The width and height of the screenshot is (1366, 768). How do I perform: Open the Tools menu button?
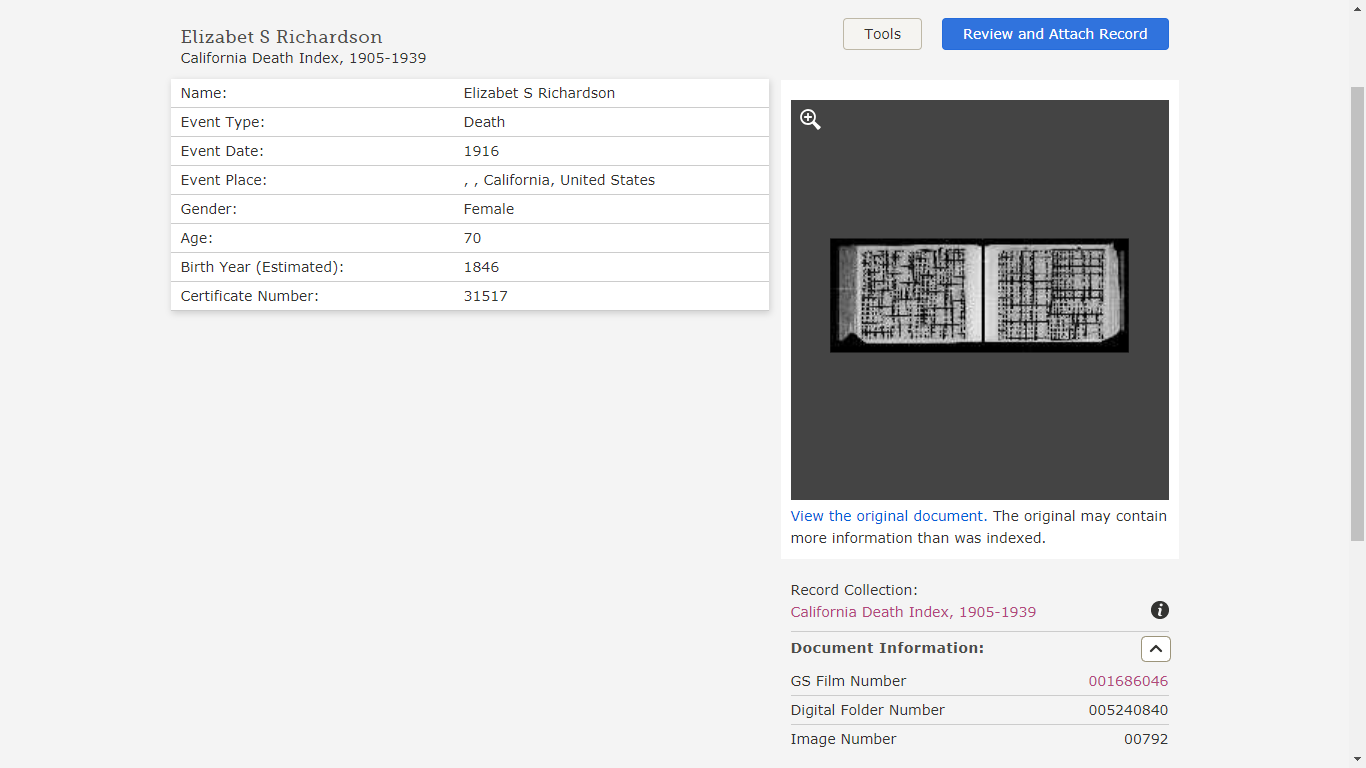click(882, 34)
